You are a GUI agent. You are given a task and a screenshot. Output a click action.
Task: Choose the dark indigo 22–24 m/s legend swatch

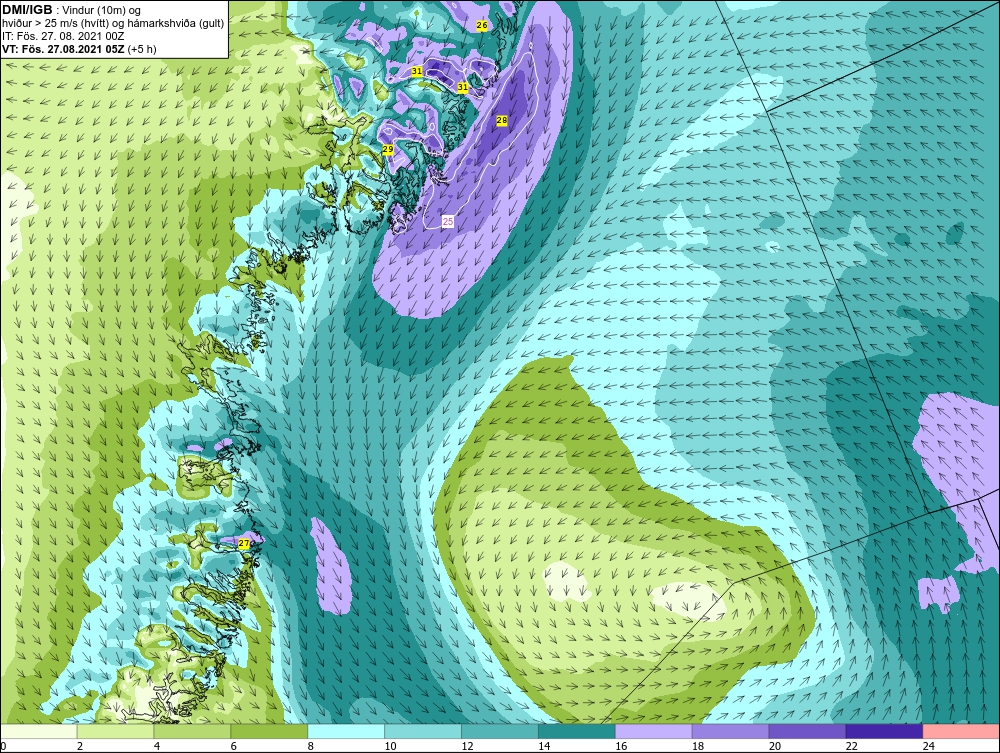point(884,731)
